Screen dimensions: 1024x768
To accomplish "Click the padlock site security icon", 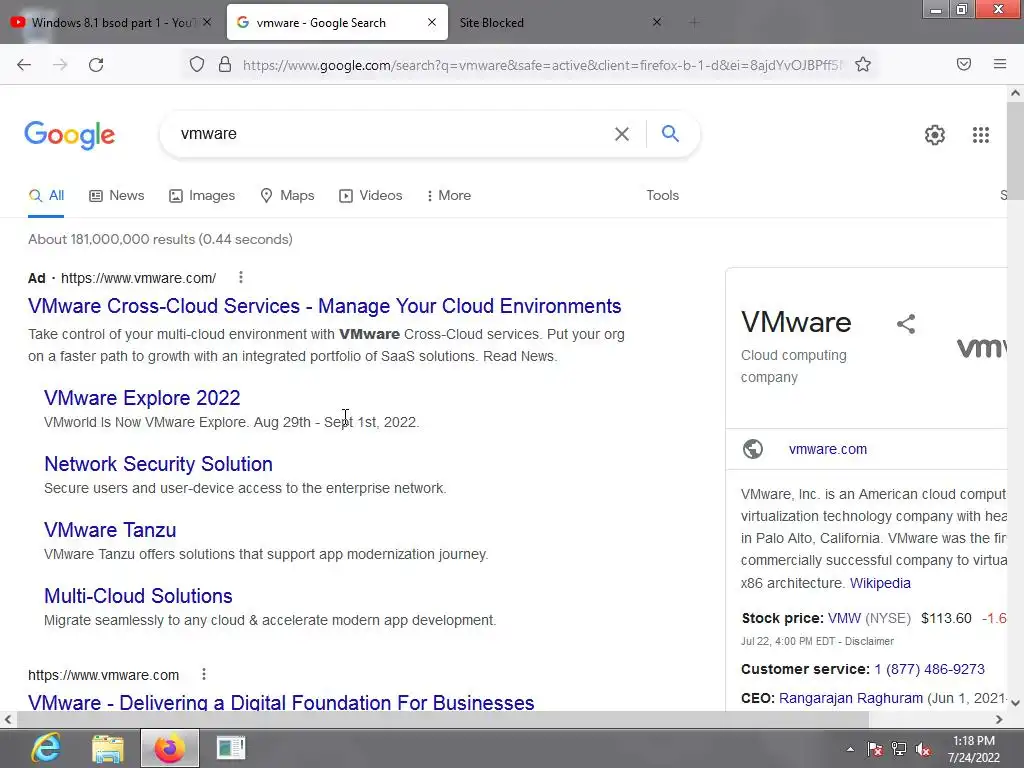I will tap(225, 64).
